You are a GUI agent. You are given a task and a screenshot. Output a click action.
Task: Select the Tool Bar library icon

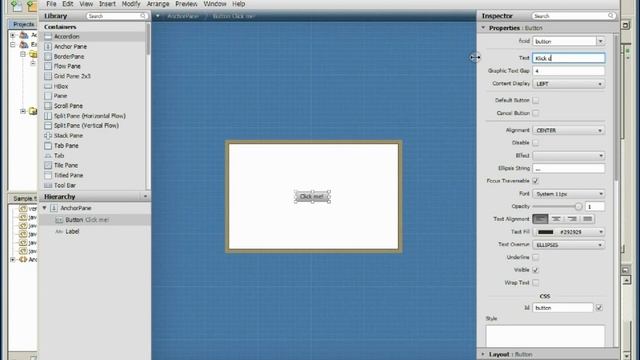coord(48,185)
